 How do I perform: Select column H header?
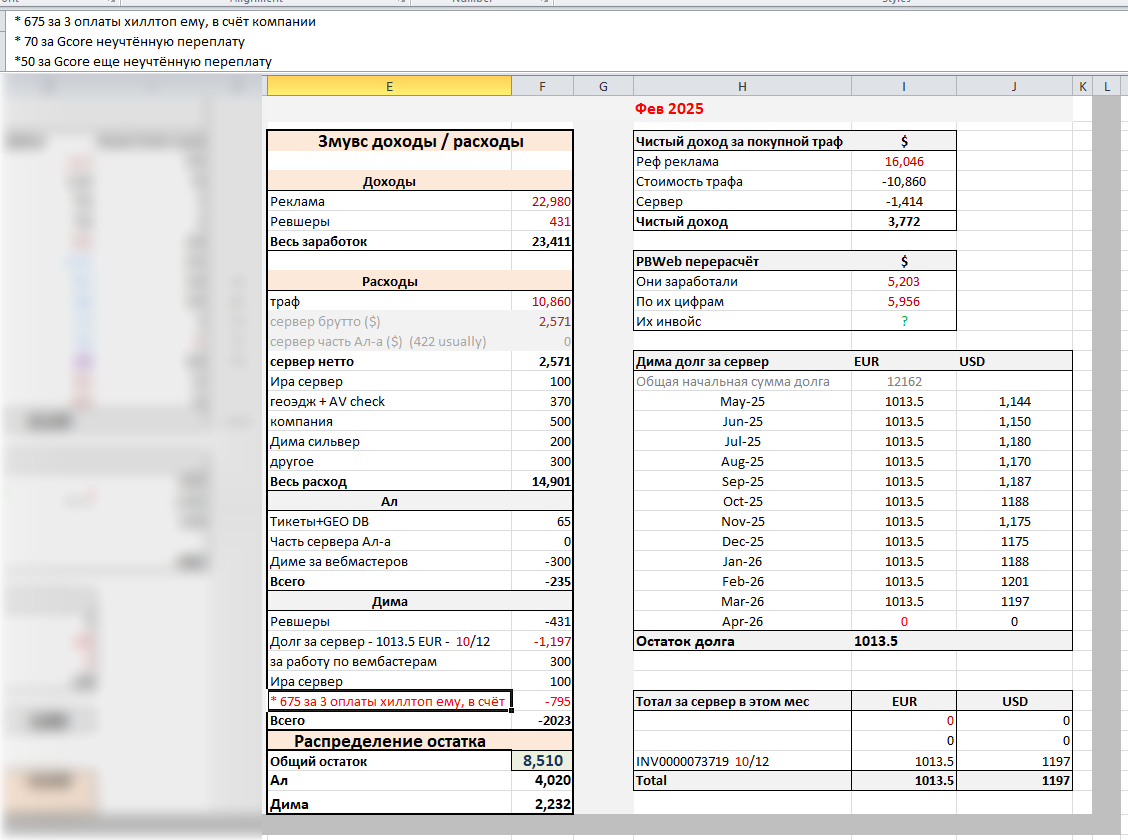(741, 87)
